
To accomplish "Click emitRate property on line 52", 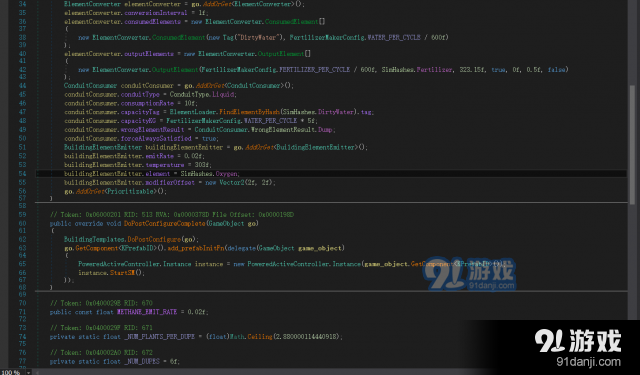I will [160, 156].
